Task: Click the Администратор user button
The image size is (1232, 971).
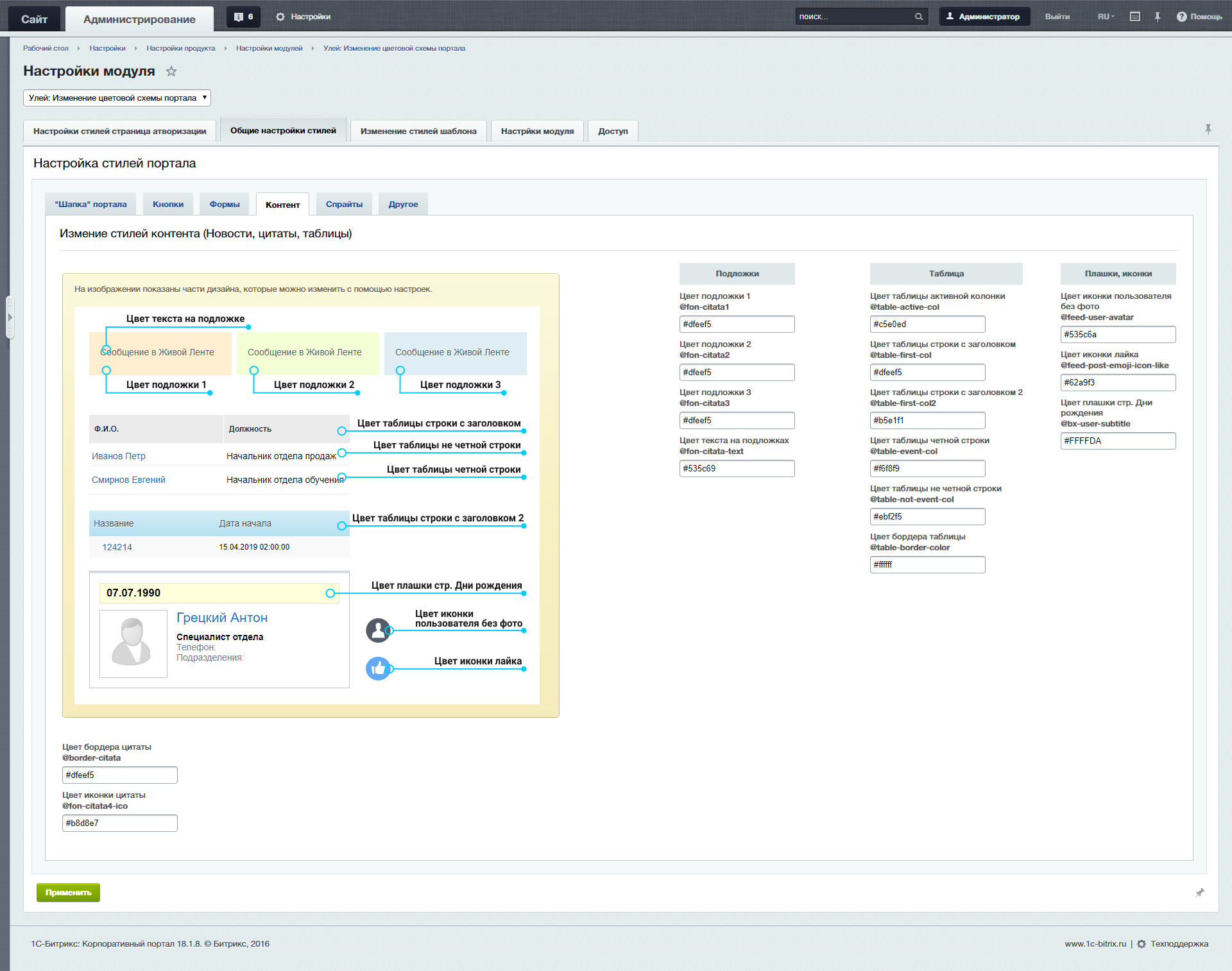Action: click(984, 17)
